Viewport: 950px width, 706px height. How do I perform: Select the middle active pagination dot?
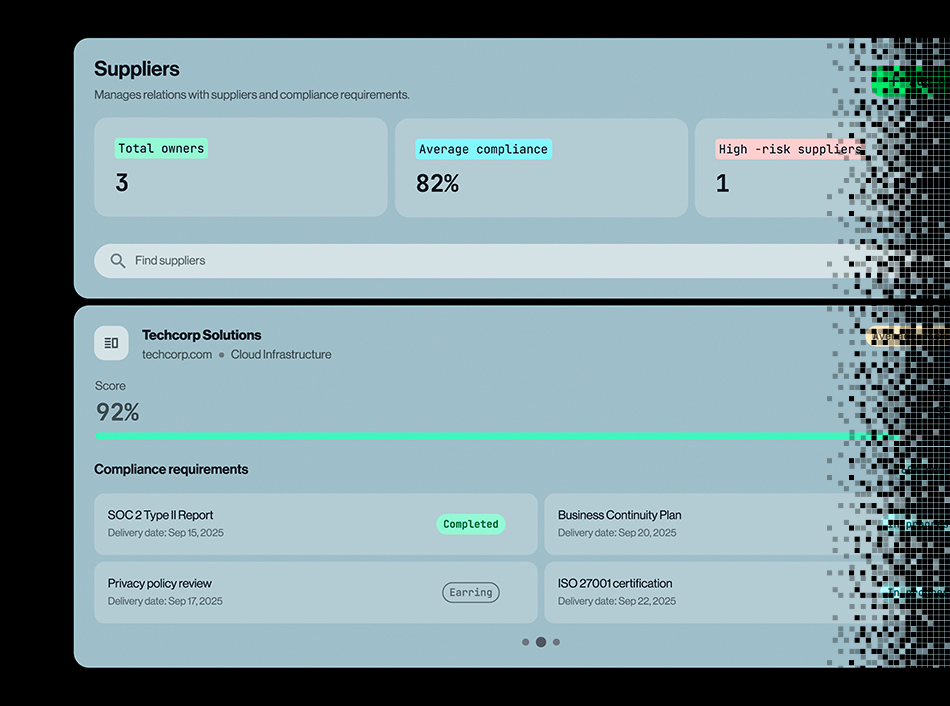pos(541,642)
